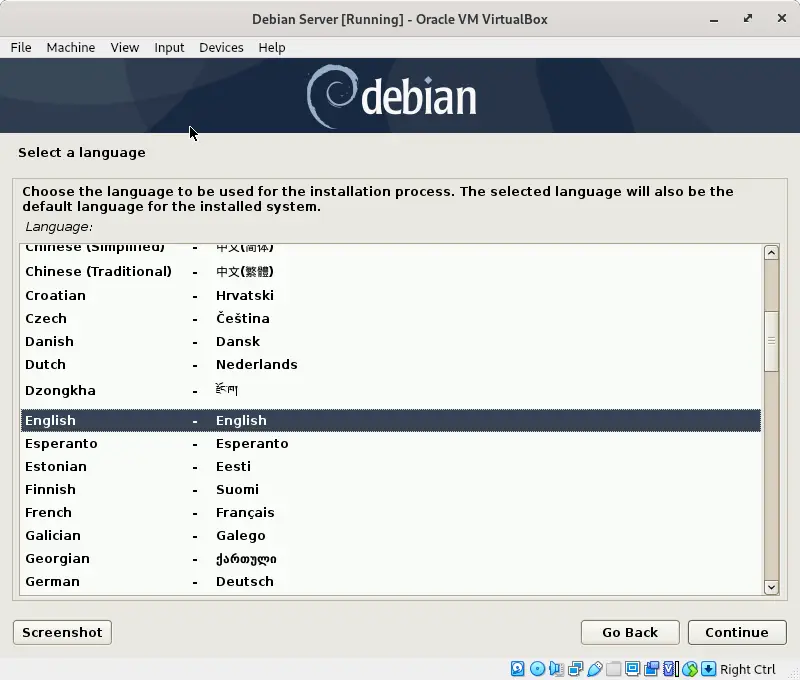
Task: Select Finnish - Suomi language
Action: pyautogui.click(x=391, y=489)
